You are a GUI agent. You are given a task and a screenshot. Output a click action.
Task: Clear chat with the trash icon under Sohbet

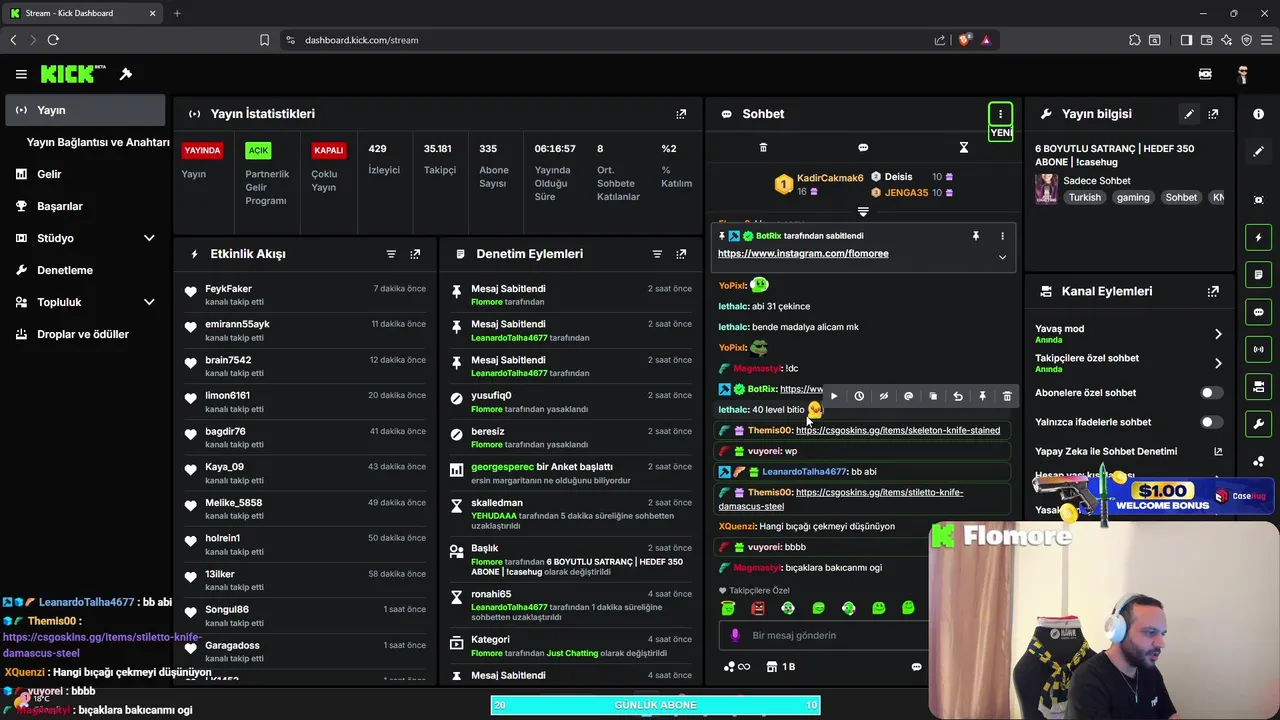click(x=763, y=147)
